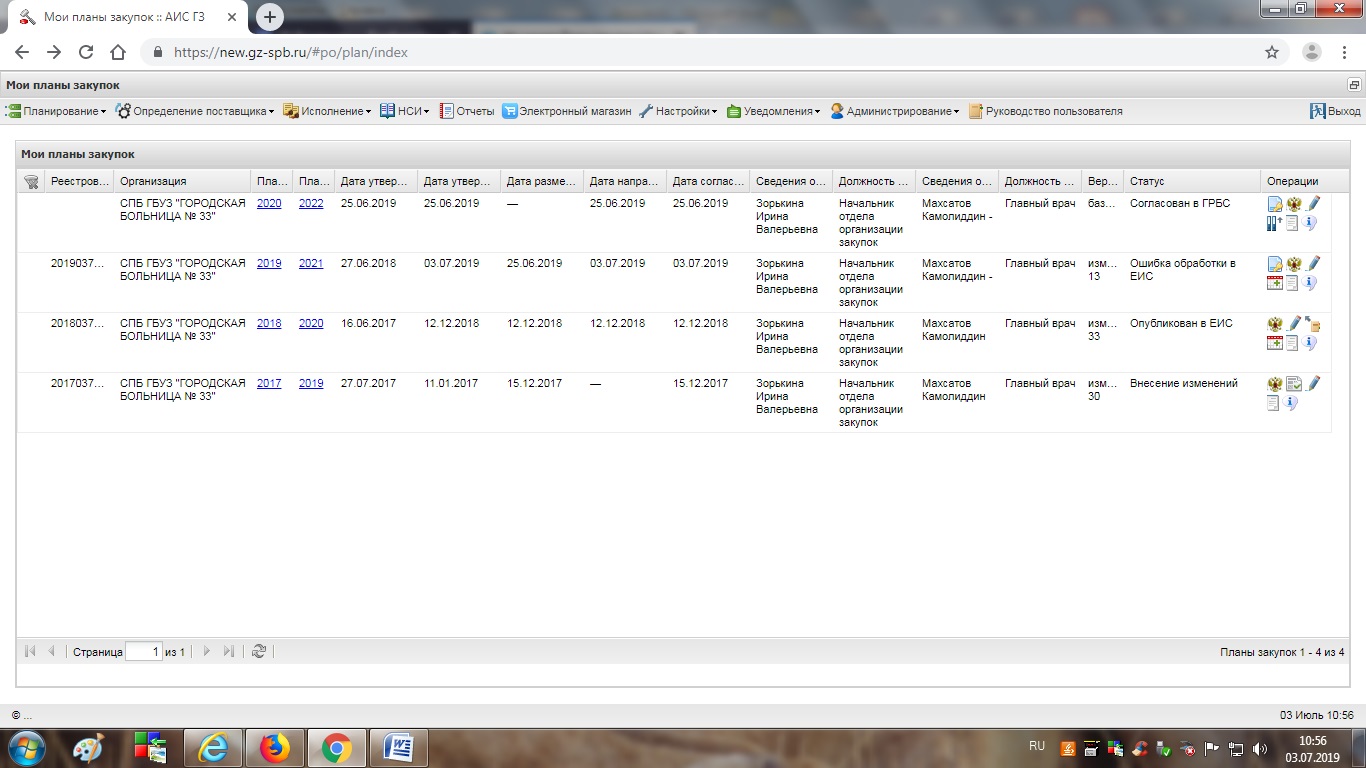Open Руководство пользователя
This screenshot has width=1366, height=768.
click(x=1045, y=111)
